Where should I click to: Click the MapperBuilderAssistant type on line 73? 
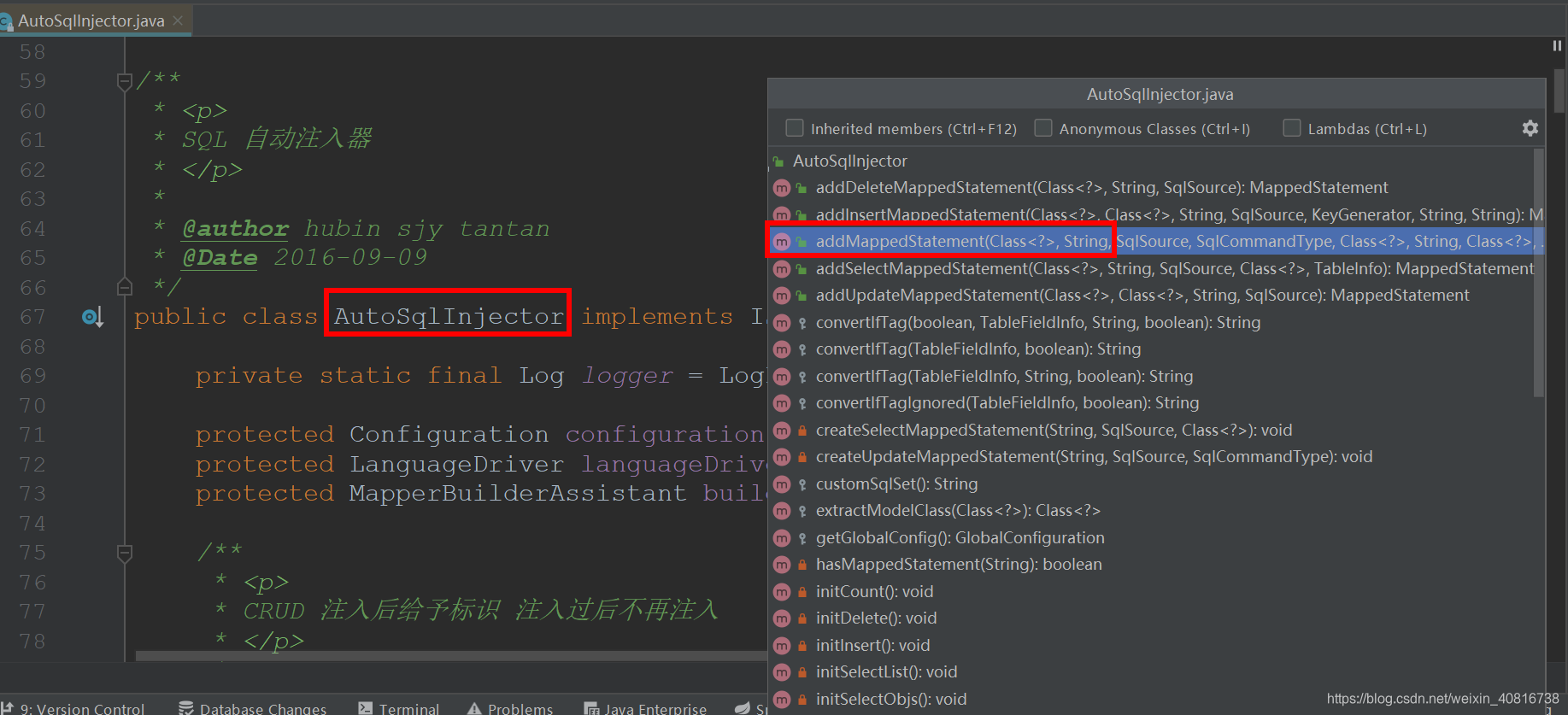pyautogui.click(x=518, y=493)
